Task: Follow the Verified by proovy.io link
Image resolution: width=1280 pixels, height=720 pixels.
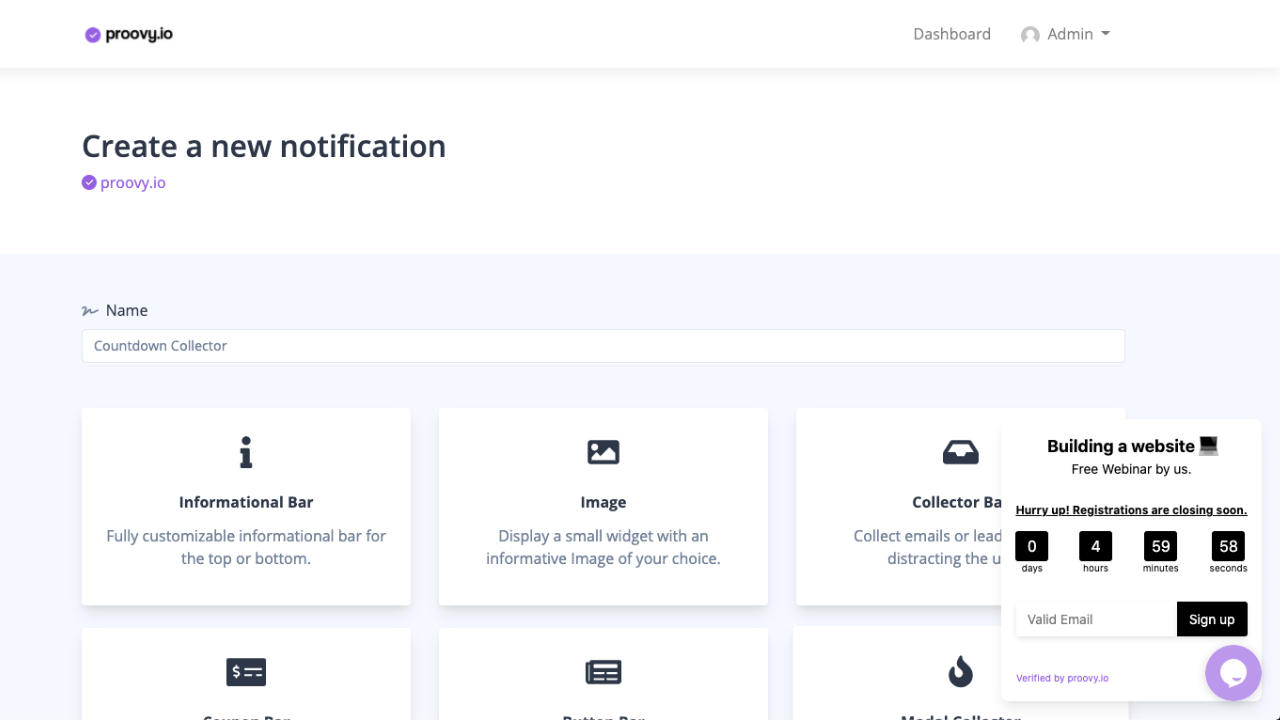Action: [1062, 678]
